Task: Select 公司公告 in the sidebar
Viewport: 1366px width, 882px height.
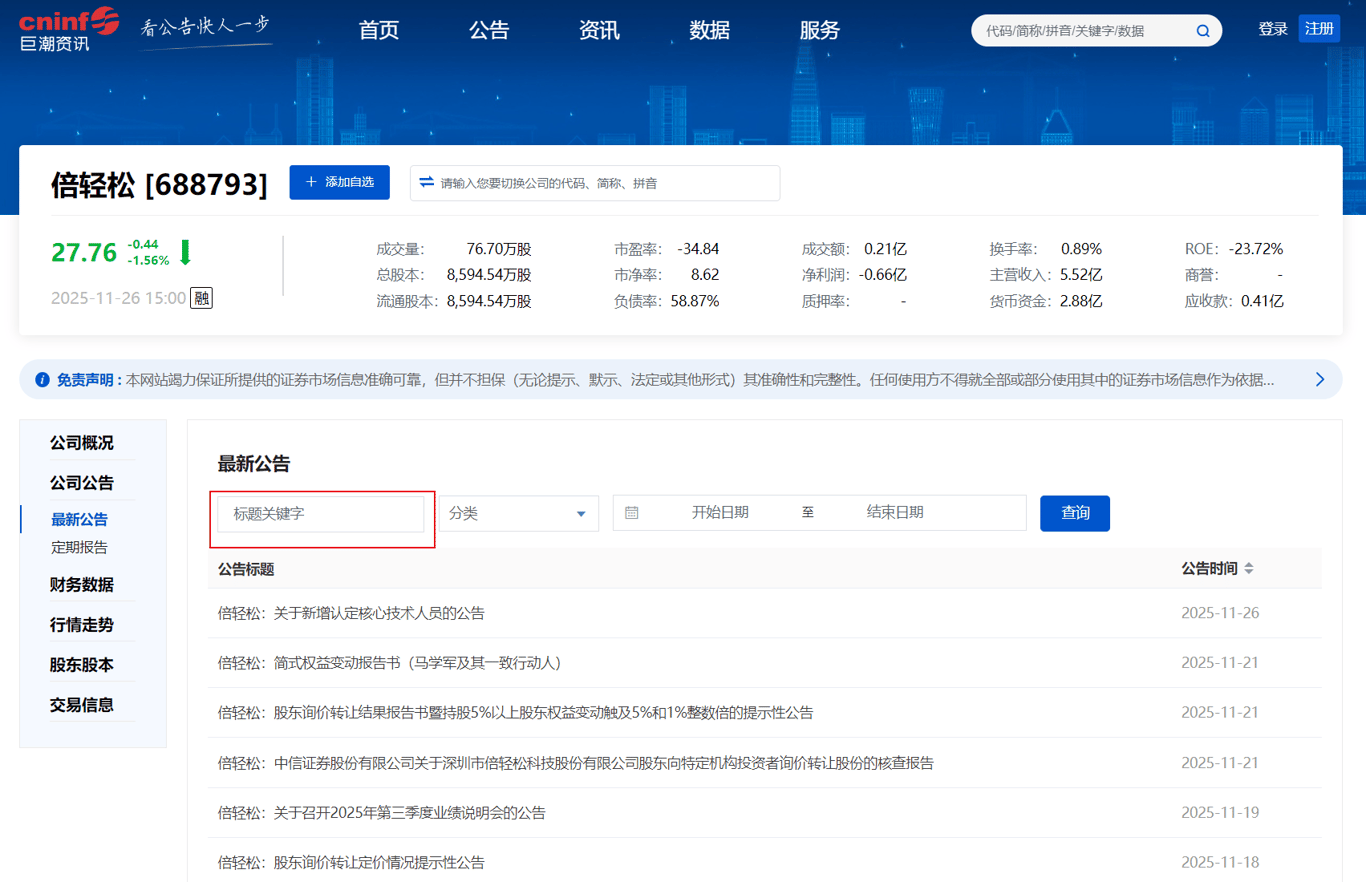Action: pyautogui.click(x=82, y=483)
